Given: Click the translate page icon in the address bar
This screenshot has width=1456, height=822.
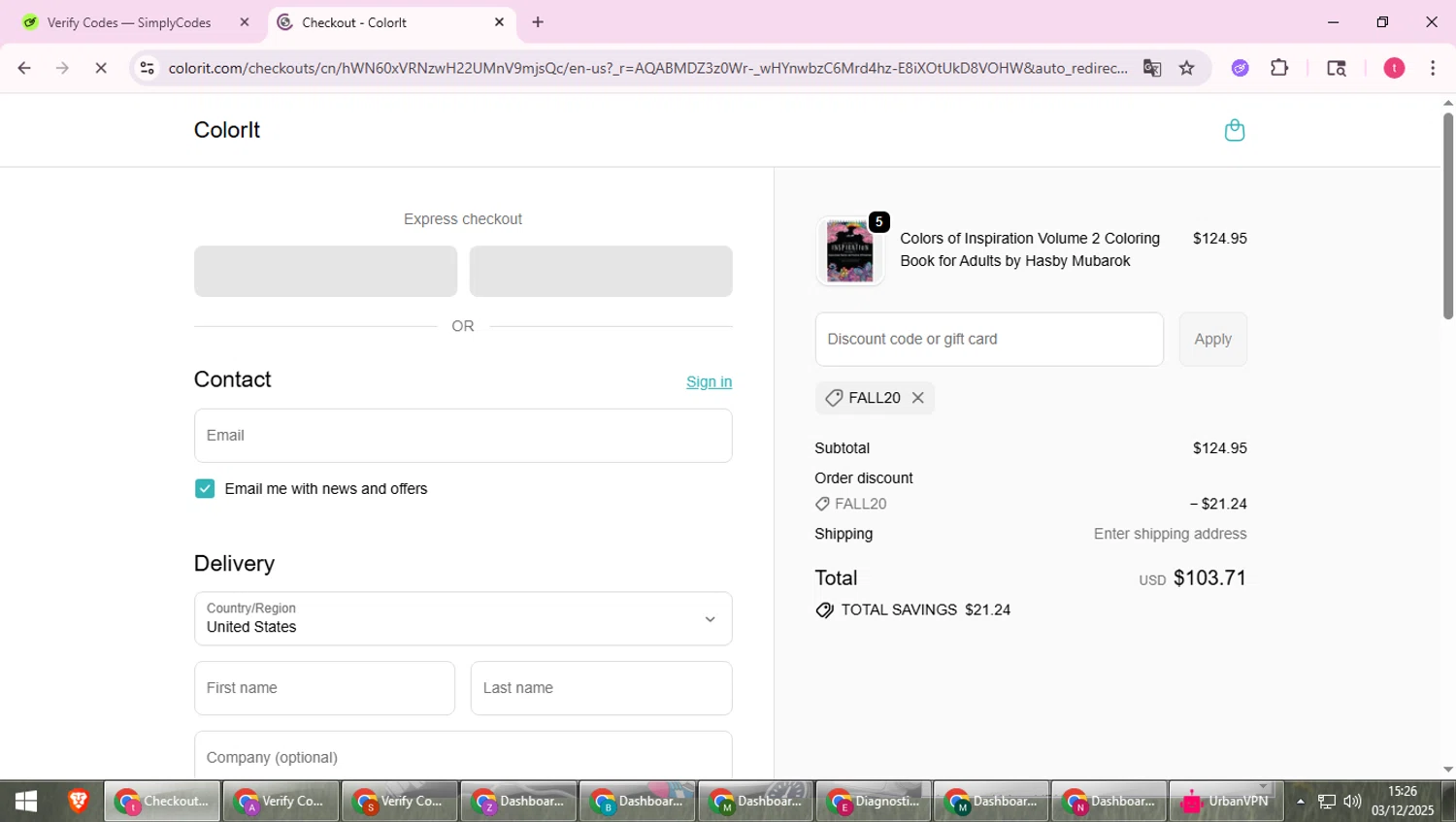Looking at the screenshot, I should [x=1152, y=68].
